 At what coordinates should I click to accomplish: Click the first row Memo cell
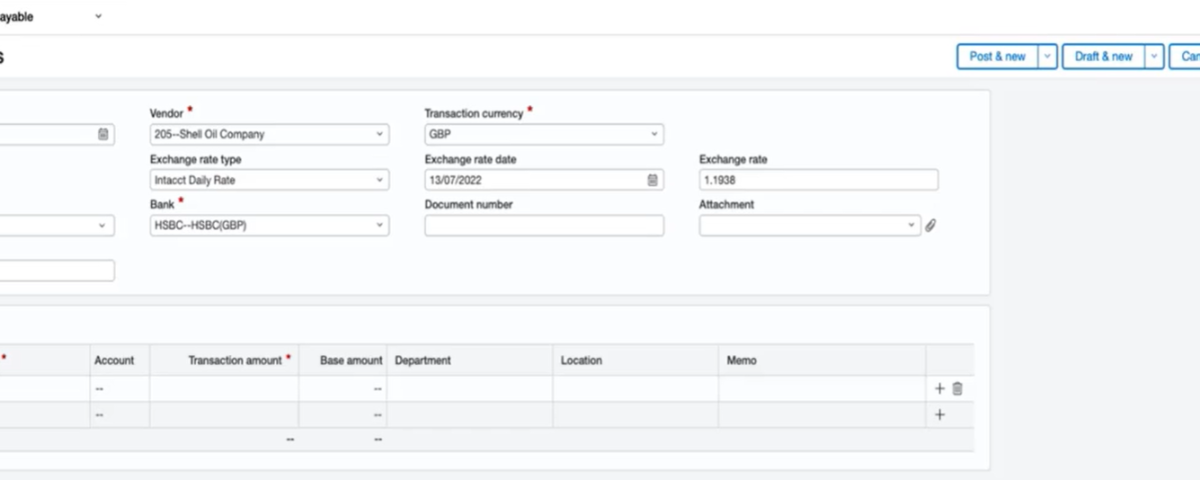[x=822, y=389]
